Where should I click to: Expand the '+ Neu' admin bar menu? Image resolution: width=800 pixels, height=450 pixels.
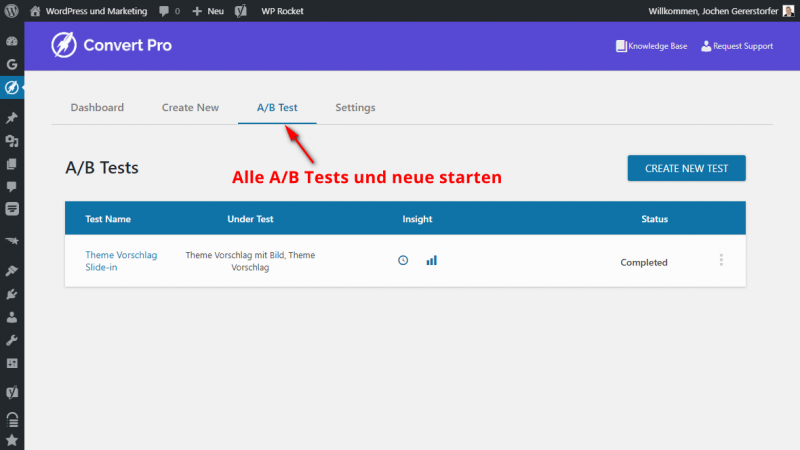pyautogui.click(x=208, y=11)
